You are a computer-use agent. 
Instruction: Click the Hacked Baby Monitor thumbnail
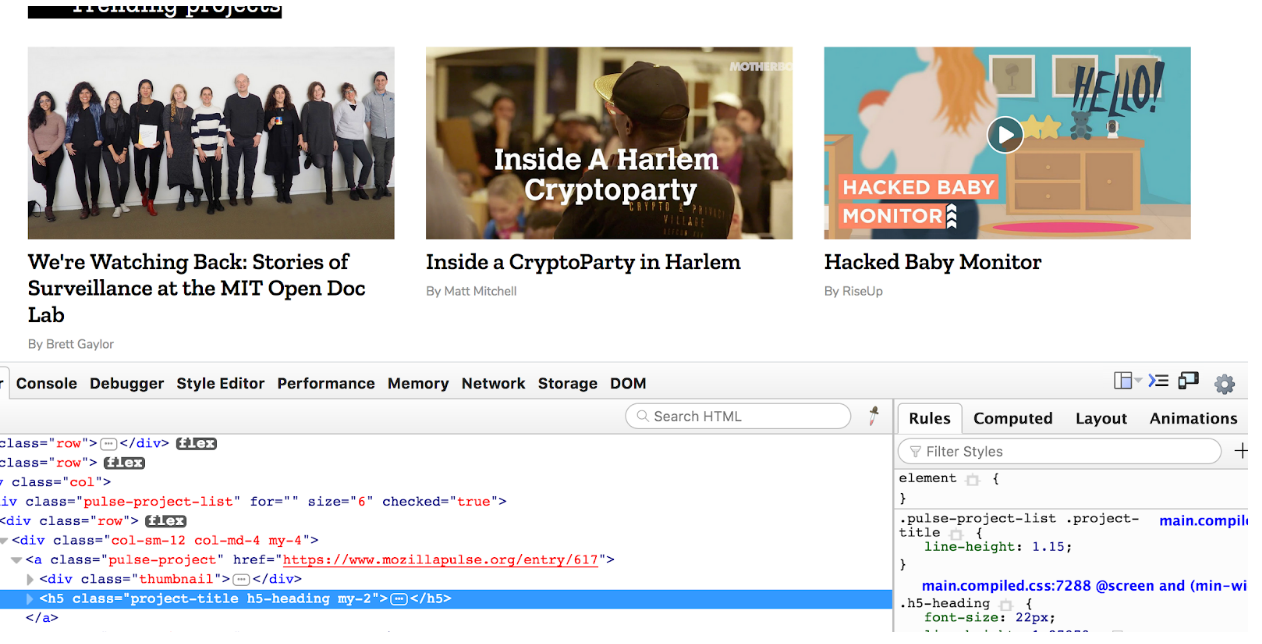tap(1007, 143)
